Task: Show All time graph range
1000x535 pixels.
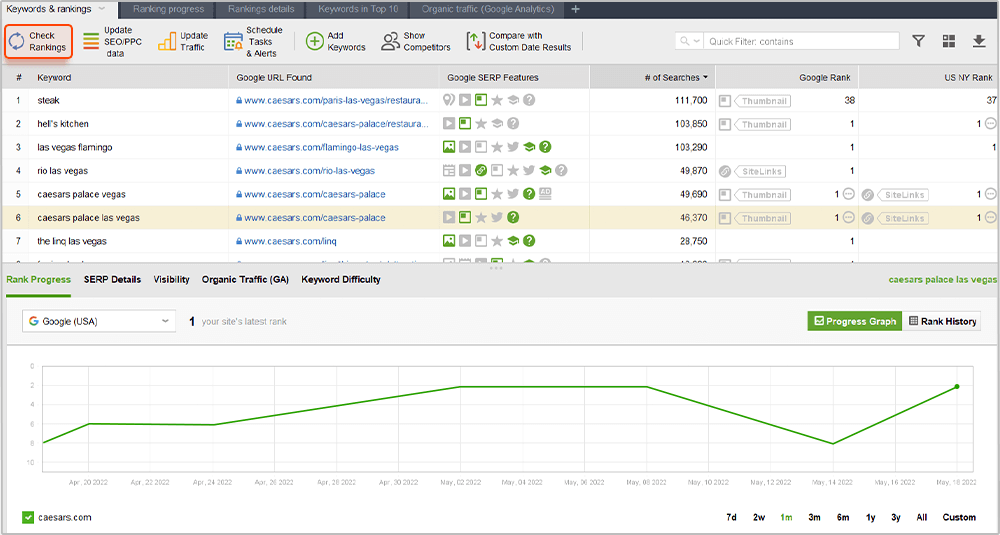Action: pyautogui.click(x=922, y=517)
